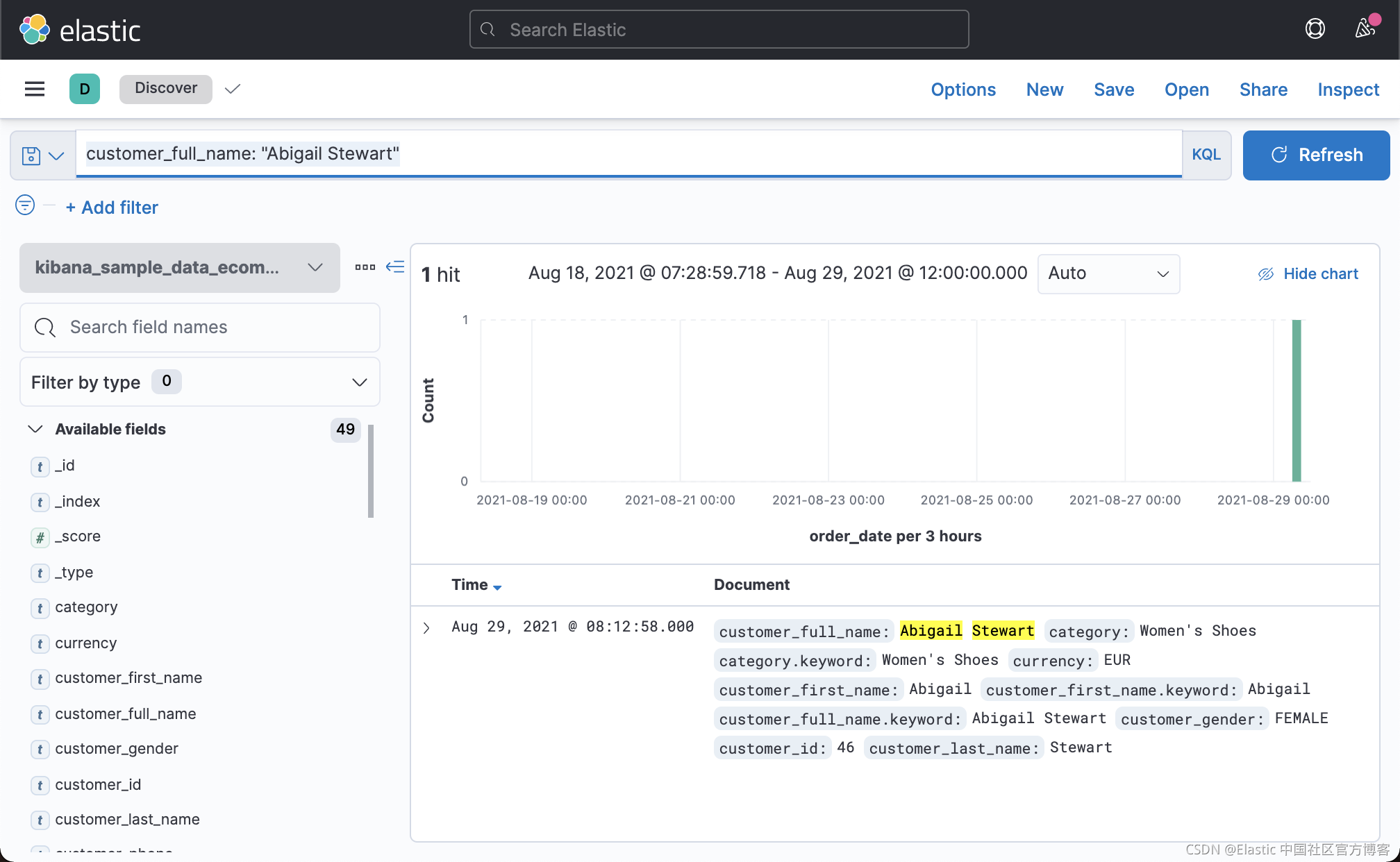Toggle the KQL query language switch
Viewport: 1400px width, 862px height.
point(1206,155)
